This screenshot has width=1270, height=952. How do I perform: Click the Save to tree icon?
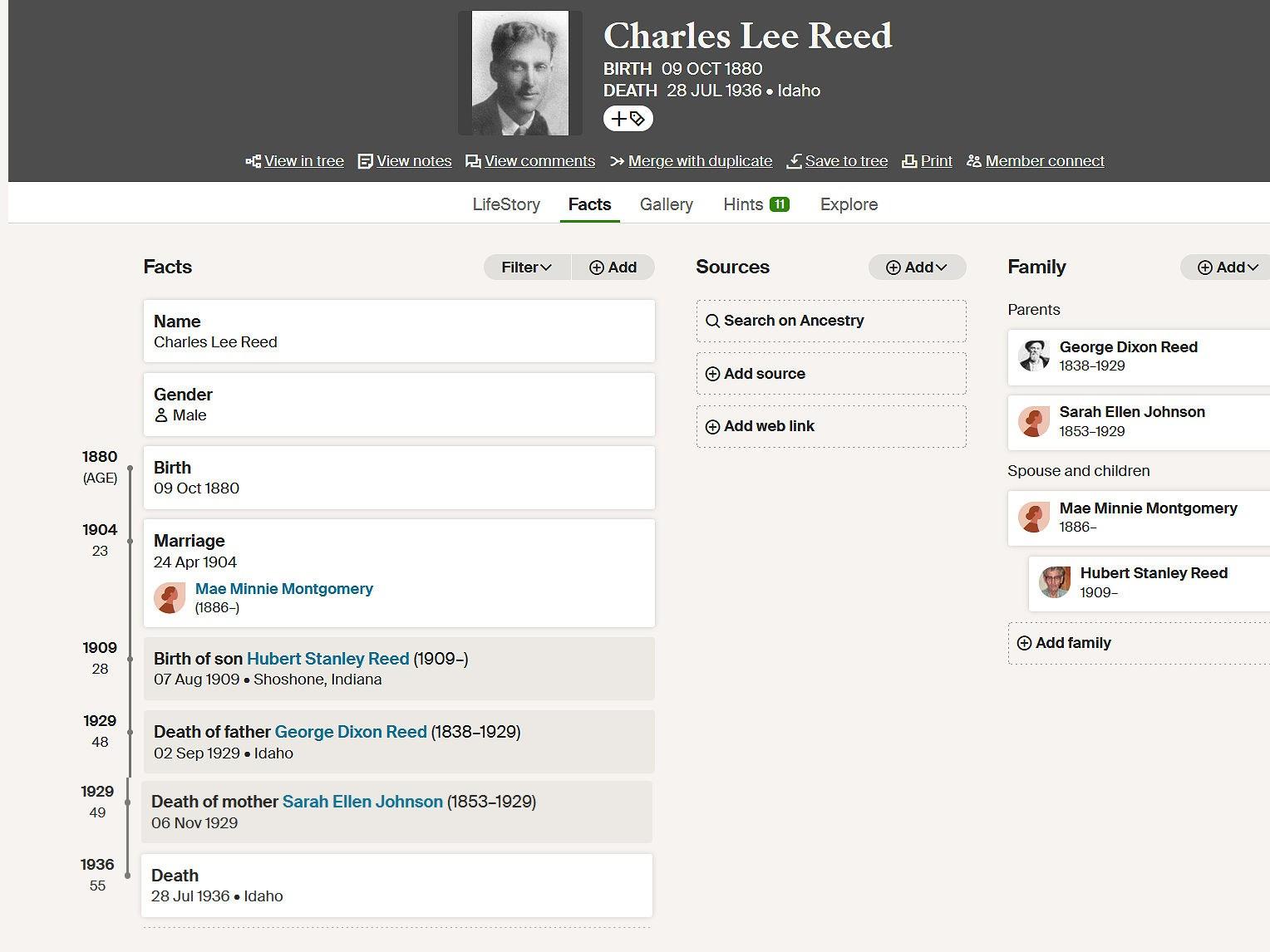pyautogui.click(x=794, y=161)
